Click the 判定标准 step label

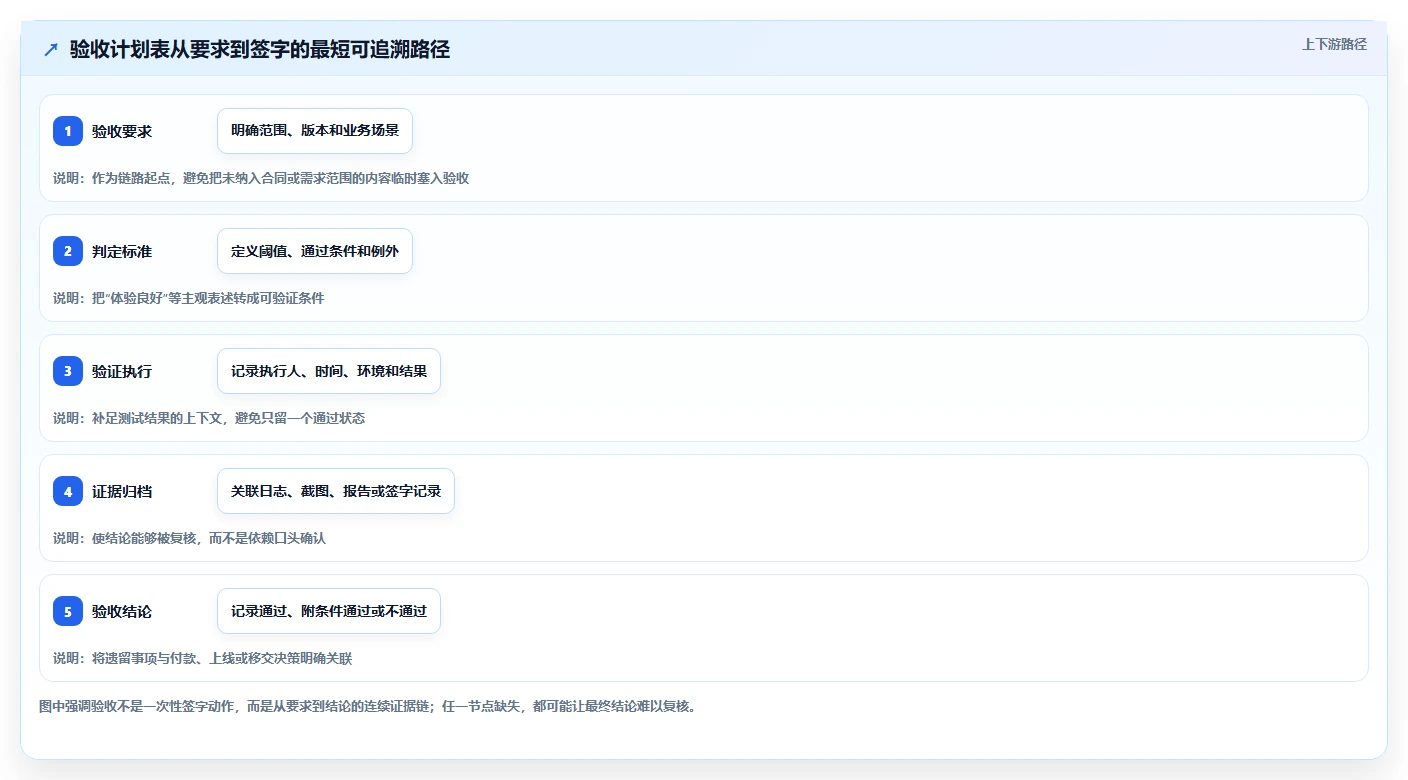[122, 251]
